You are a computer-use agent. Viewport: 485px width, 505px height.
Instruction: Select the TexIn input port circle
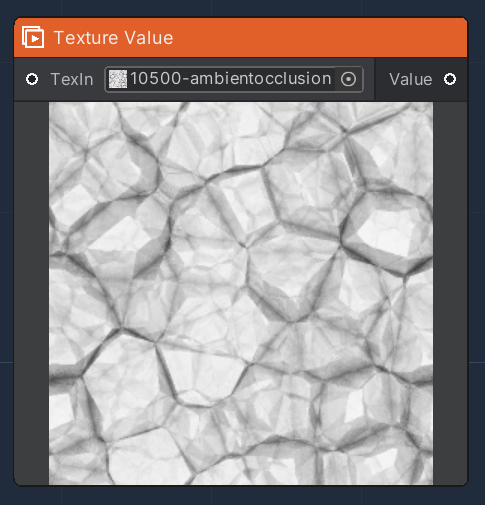32,79
